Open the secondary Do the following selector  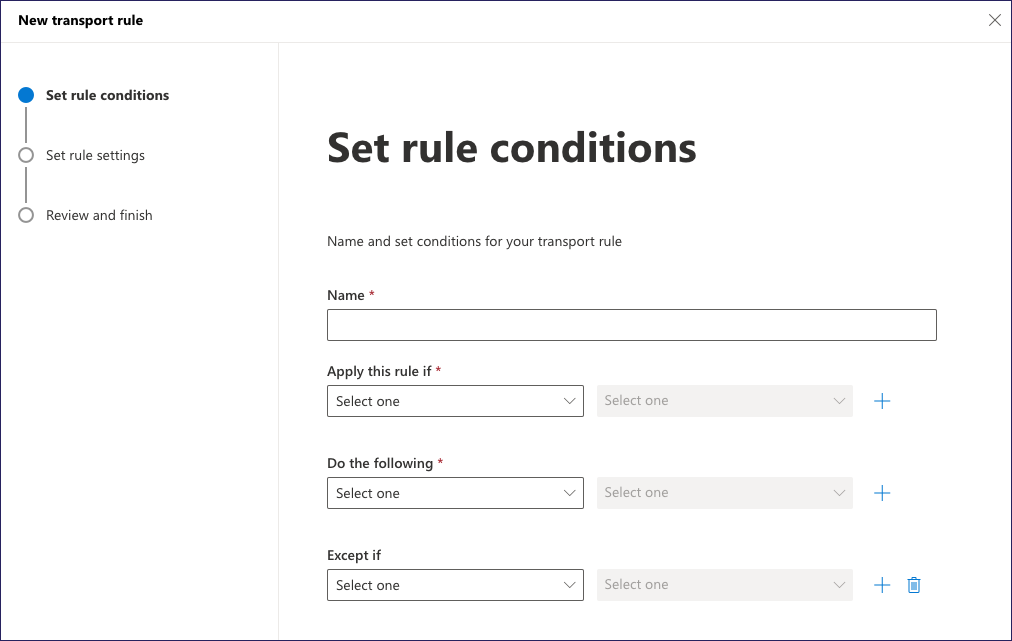coord(724,492)
